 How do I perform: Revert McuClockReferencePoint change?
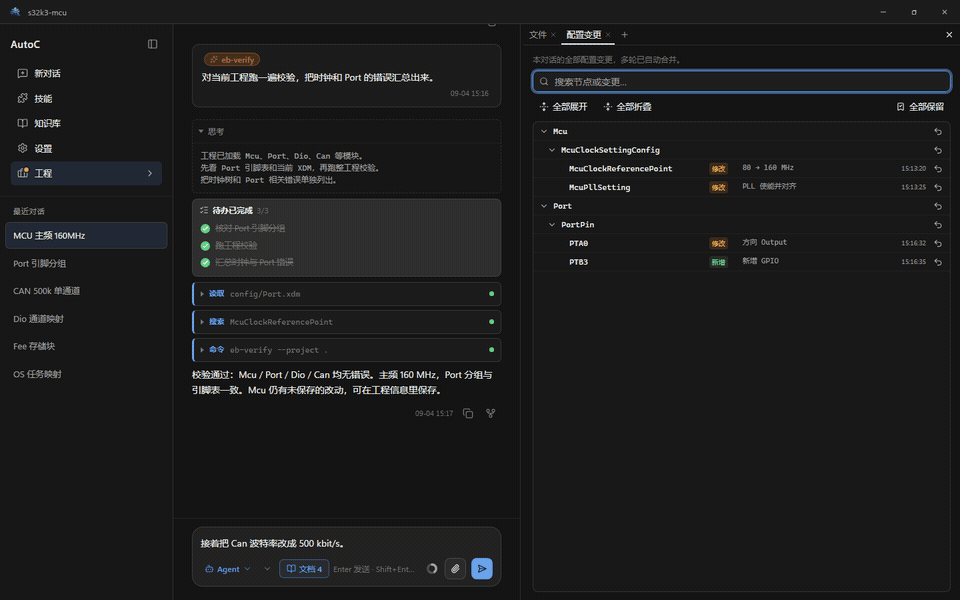coord(938,168)
